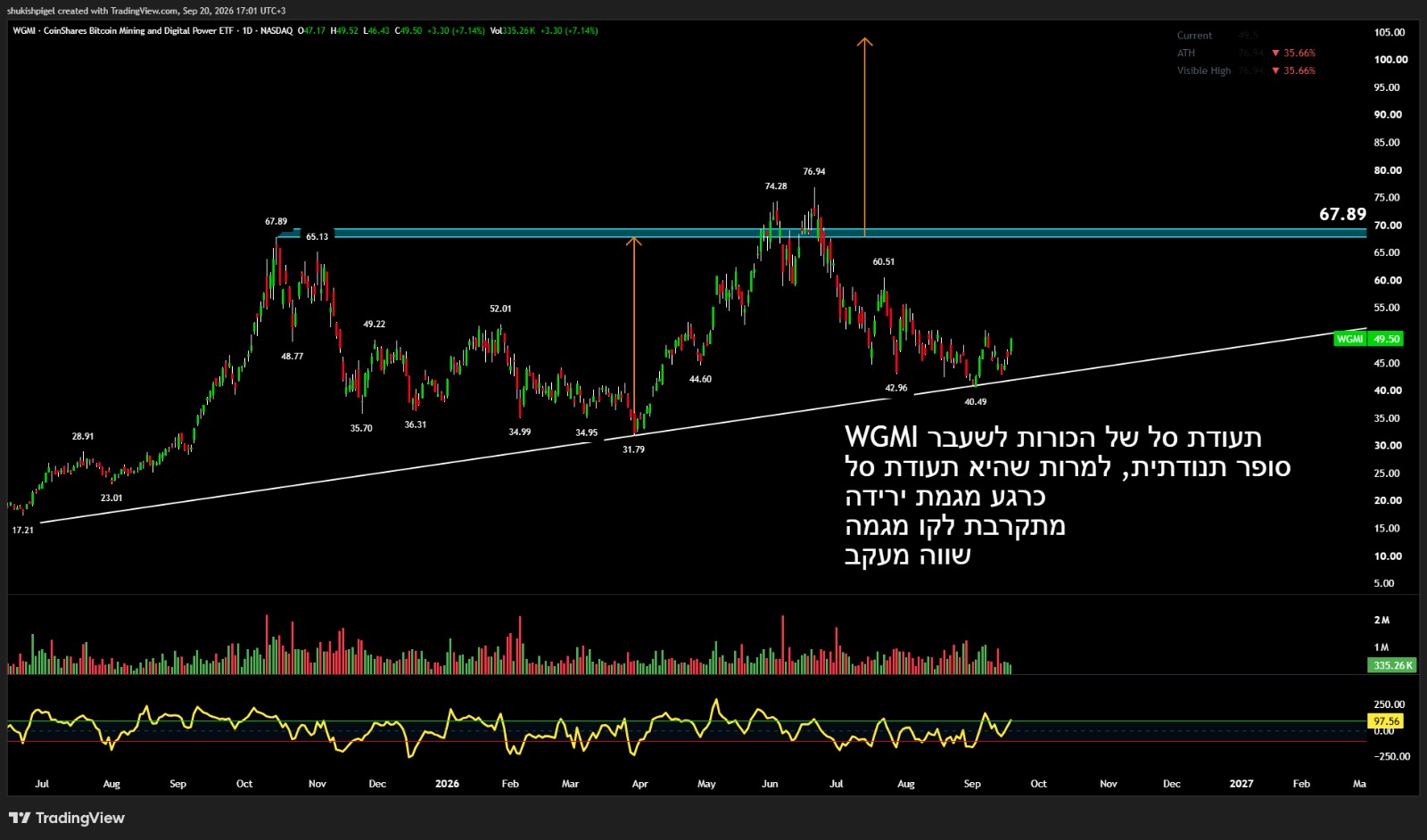Select the 23.01 price label
1427x840 pixels.
[111, 498]
